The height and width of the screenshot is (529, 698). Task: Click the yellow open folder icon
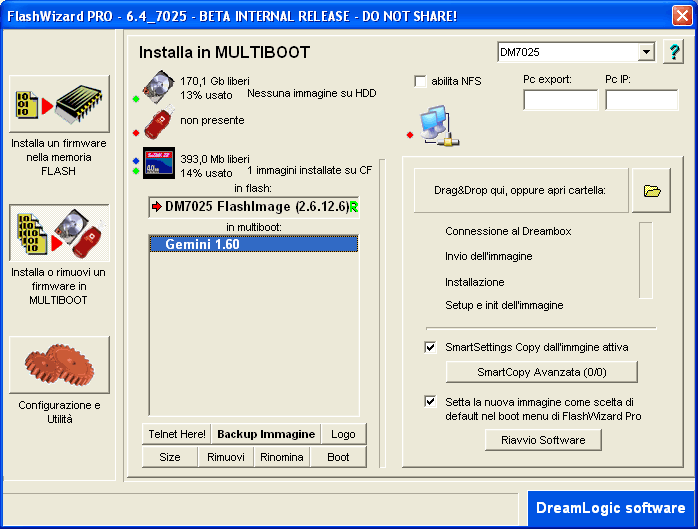pos(651,191)
